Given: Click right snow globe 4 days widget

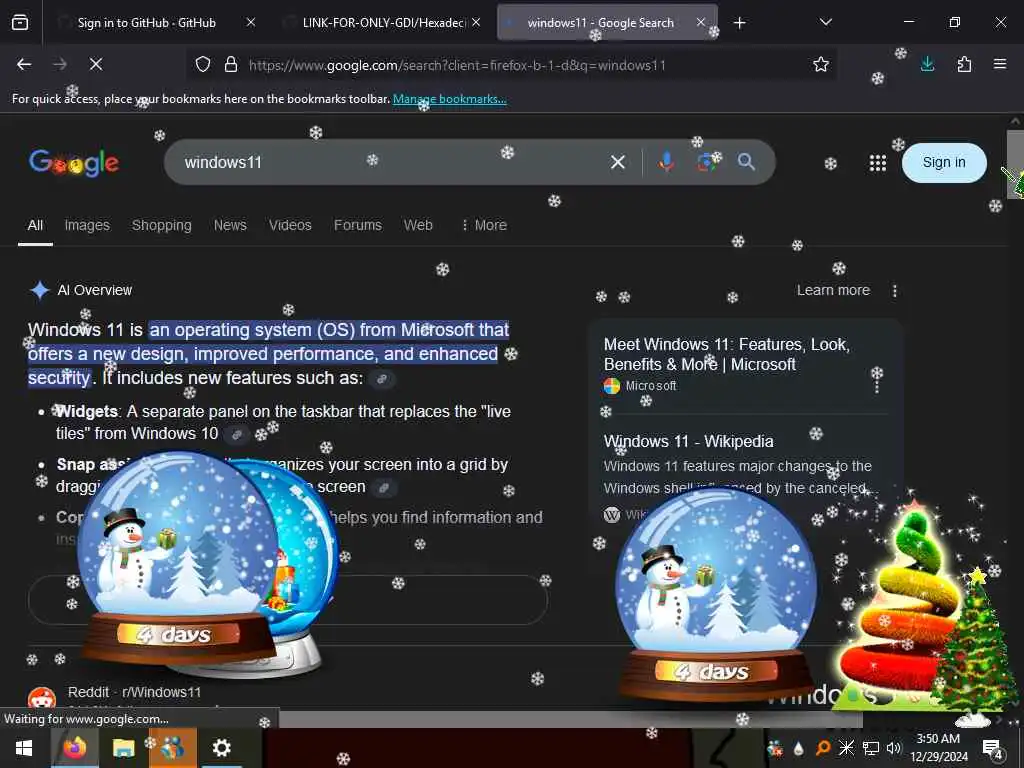Looking at the screenshot, I should (716, 594).
